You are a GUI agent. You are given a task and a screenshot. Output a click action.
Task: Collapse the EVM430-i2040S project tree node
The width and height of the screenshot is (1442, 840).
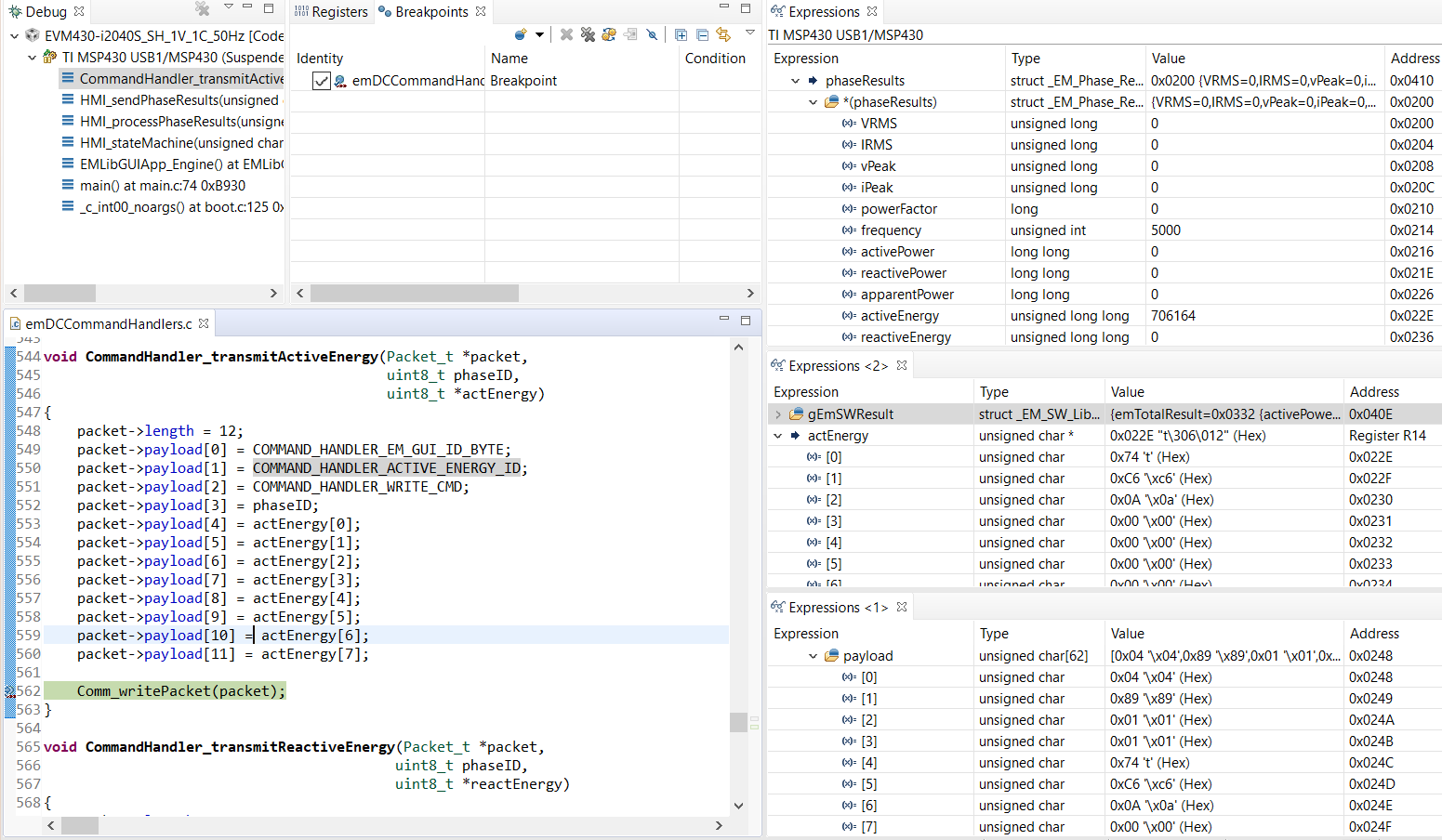coord(14,35)
